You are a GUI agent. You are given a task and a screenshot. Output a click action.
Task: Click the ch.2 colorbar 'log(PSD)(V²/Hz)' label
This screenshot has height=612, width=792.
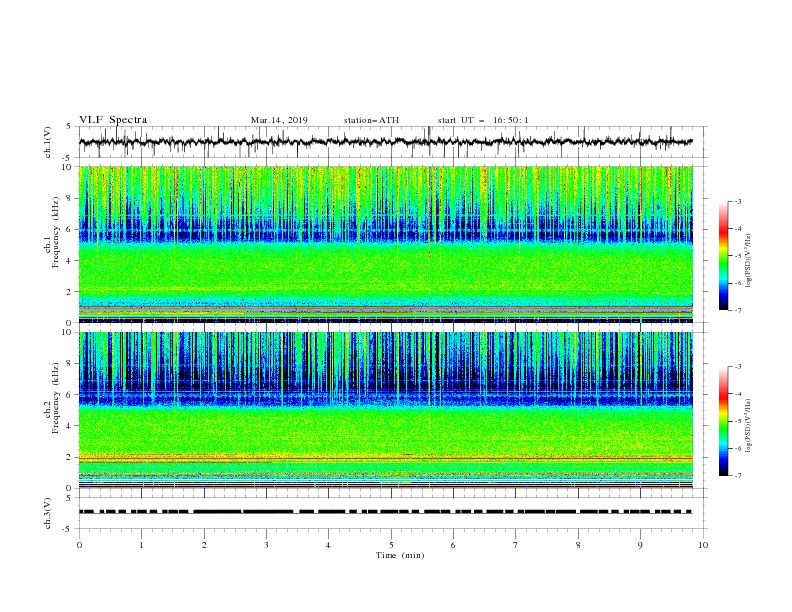coord(749,426)
